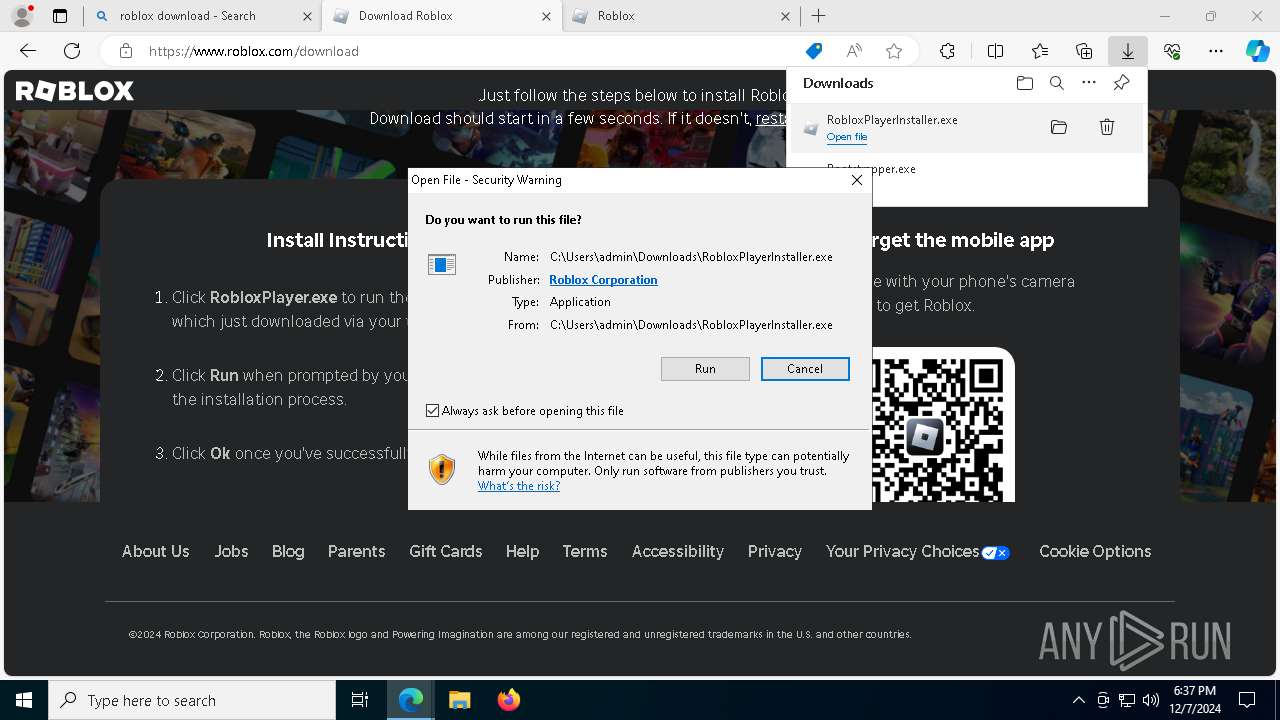
Task: Uncheck Always ask before opening this file
Action: pyautogui.click(x=433, y=411)
